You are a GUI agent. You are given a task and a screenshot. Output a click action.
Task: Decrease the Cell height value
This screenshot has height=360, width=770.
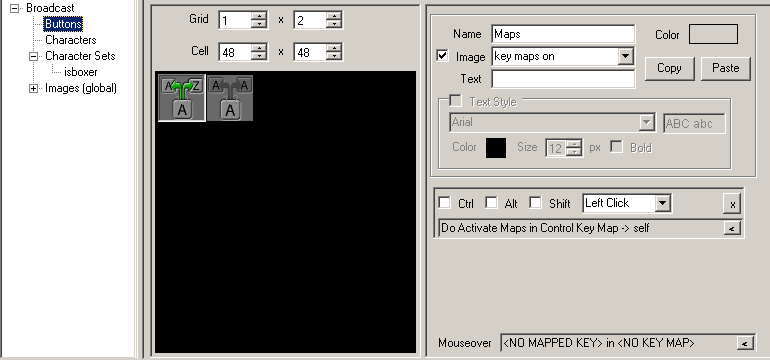(333, 56)
